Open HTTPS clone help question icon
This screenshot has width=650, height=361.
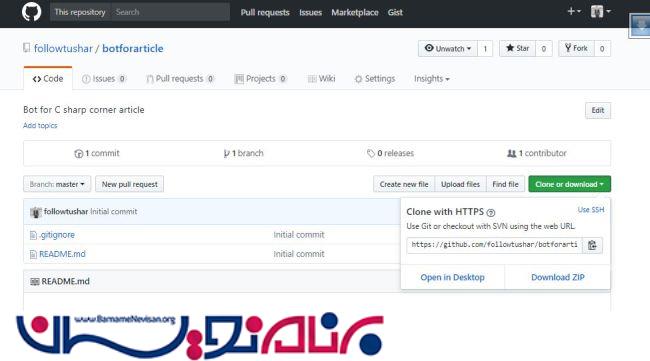(491, 213)
